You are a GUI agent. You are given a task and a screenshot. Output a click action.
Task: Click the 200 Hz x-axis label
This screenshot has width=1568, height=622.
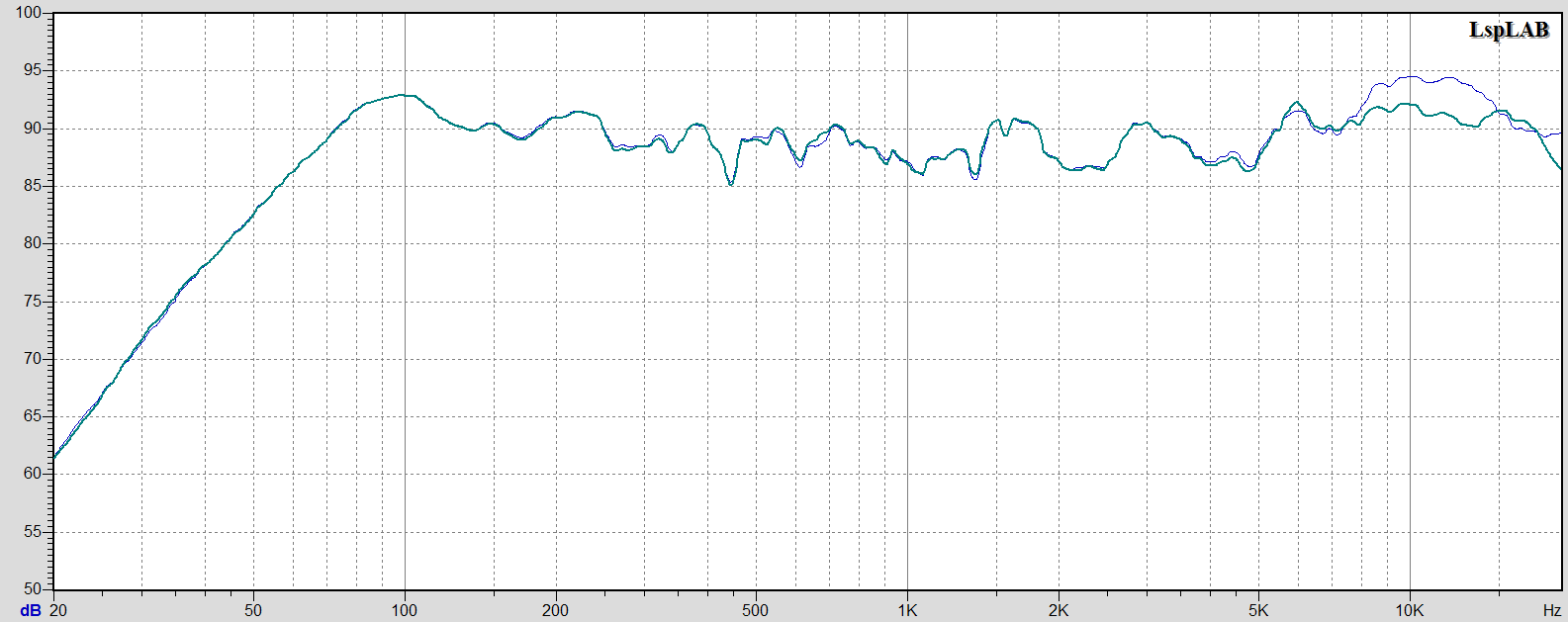coord(556,610)
